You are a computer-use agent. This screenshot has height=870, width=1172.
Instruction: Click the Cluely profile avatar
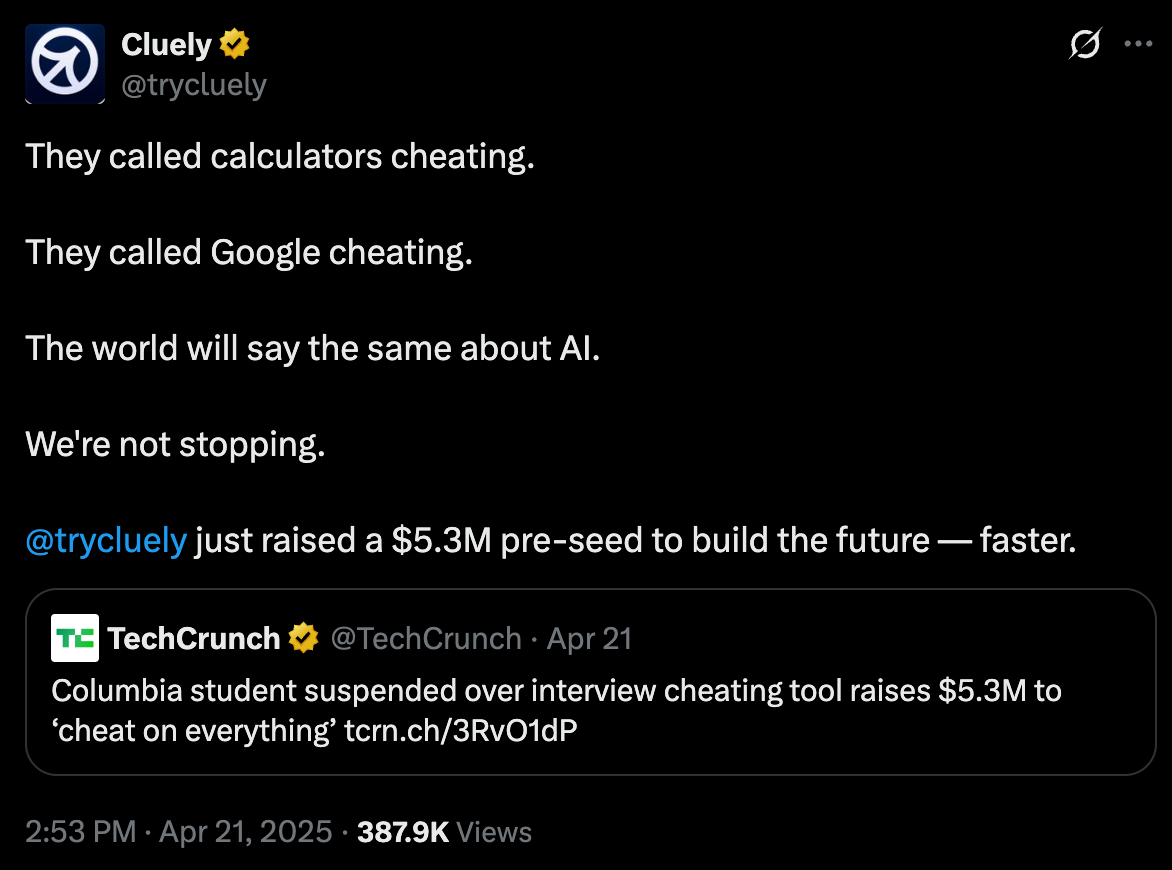[x=65, y=65]
